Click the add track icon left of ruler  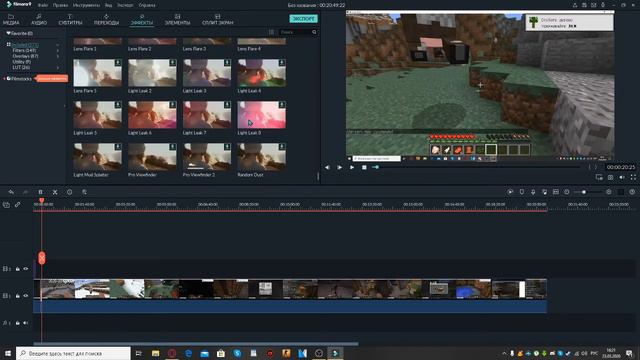point(6,205)
